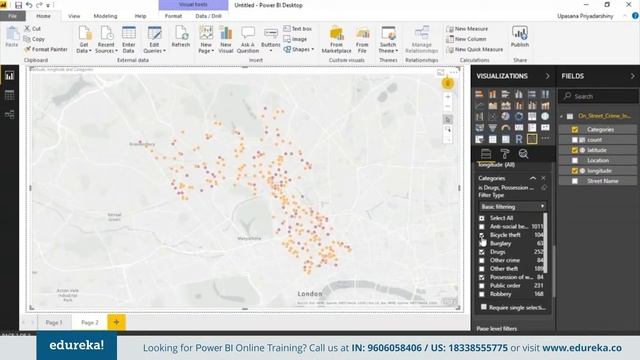Click the Undo arrow in title bar

tap(29, 5)
